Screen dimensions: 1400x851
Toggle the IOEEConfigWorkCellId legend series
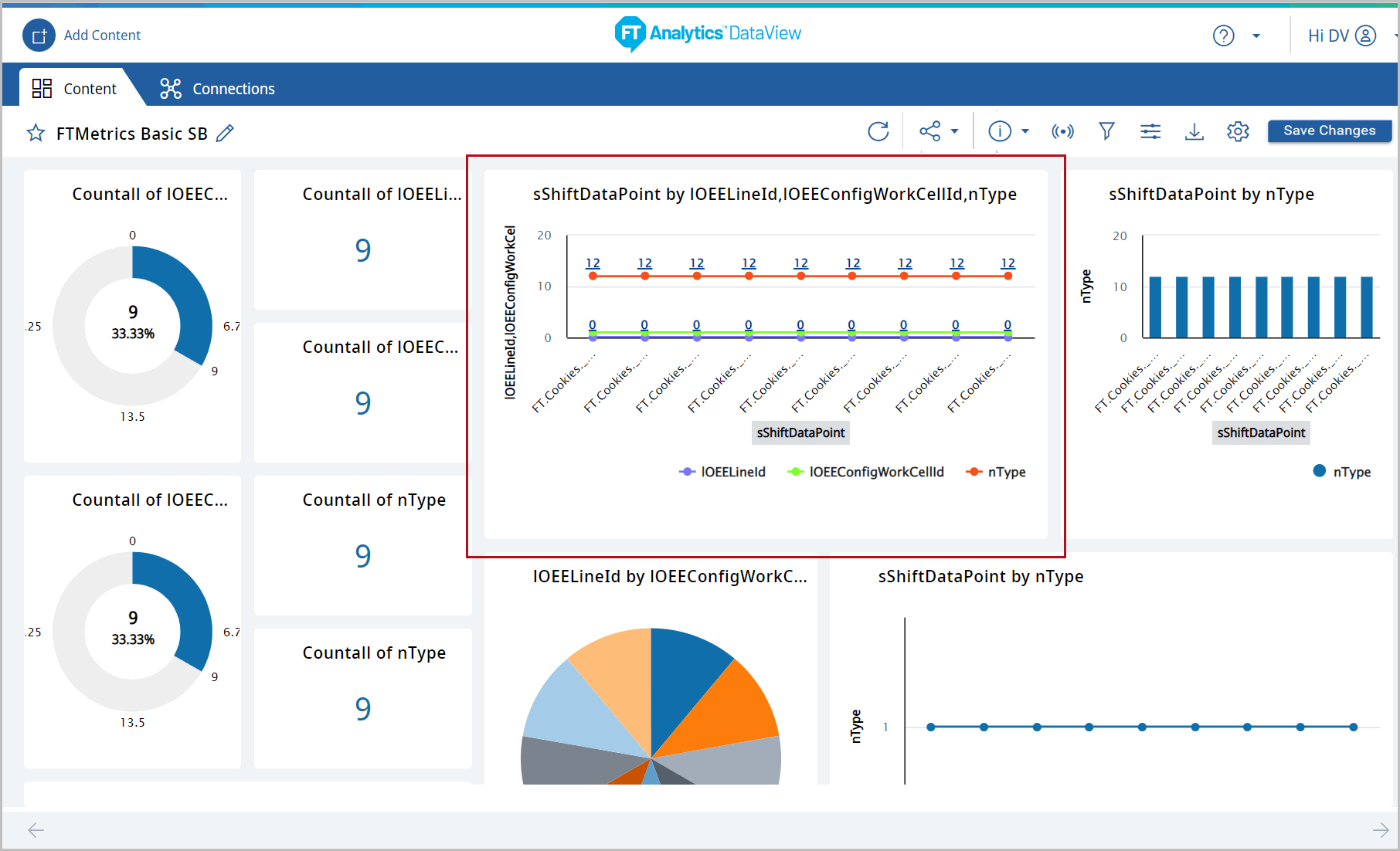click(x=866, y=472)
